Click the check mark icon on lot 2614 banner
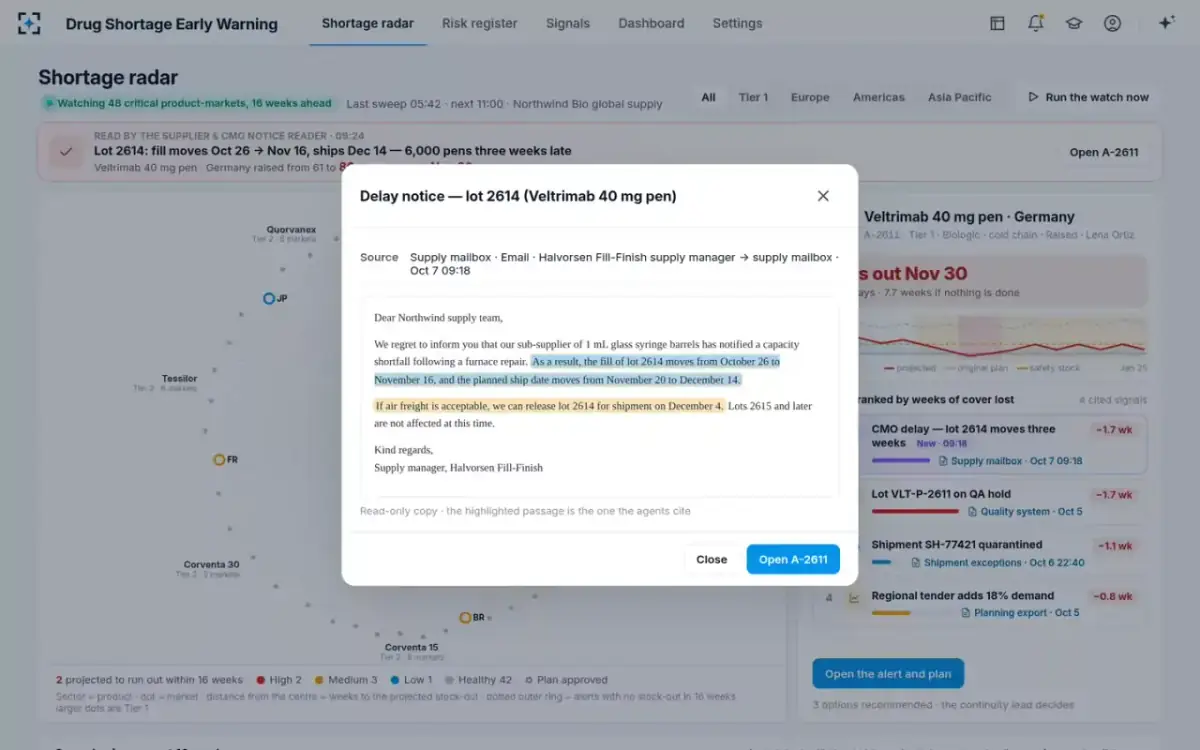1200x750 pixels. point(66,152)
